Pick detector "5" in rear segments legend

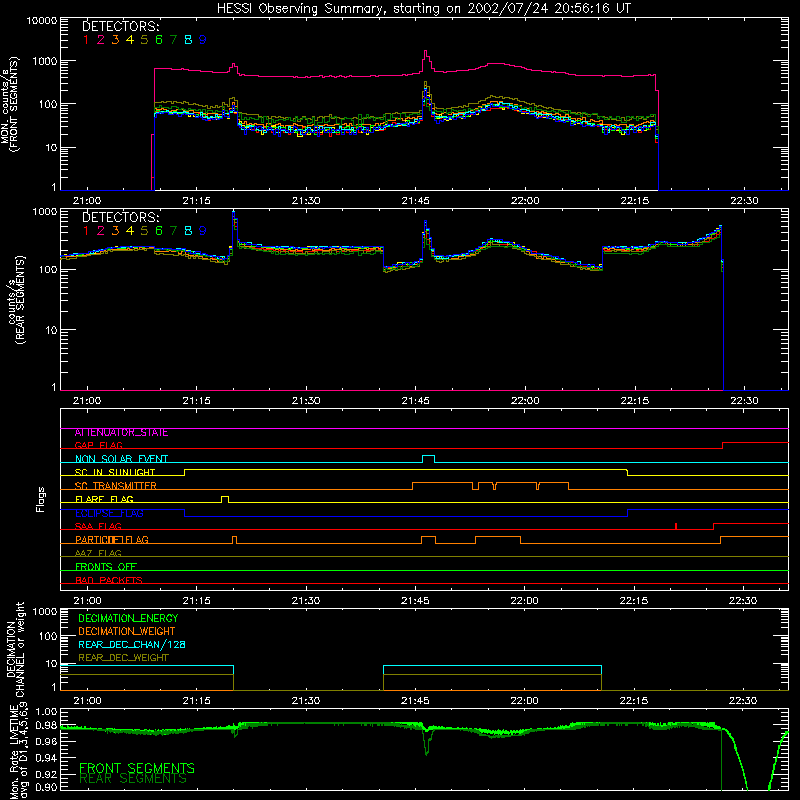pyautogui.click(x=144, y=231)
